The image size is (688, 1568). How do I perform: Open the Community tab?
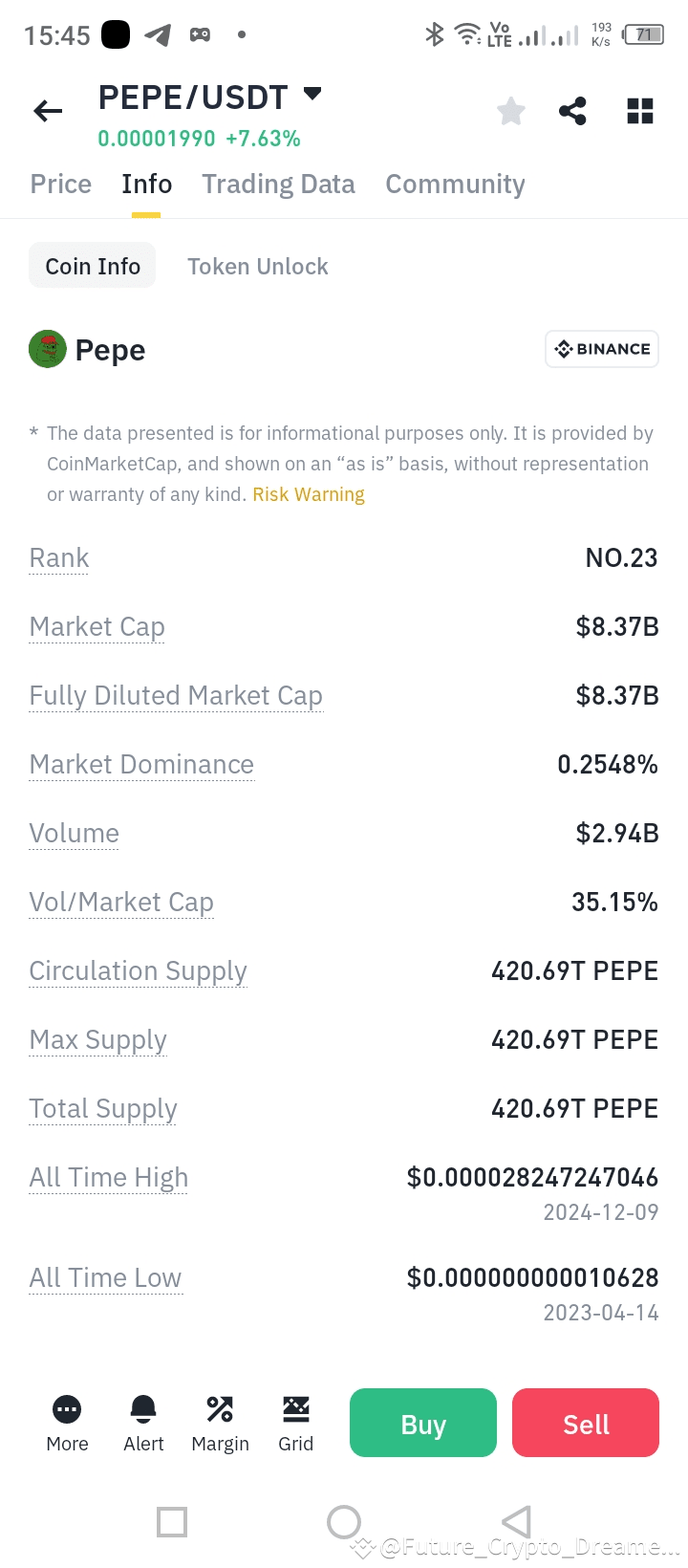click(x=455, y=184)
